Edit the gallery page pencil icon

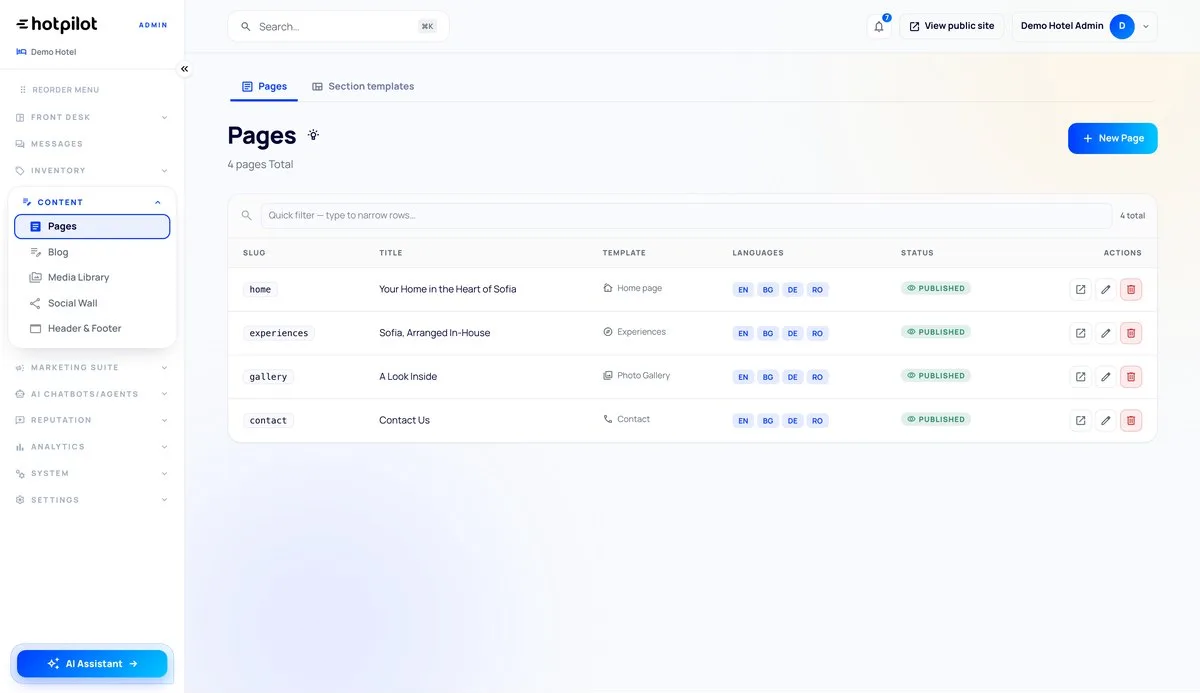tap(1105, 377)
